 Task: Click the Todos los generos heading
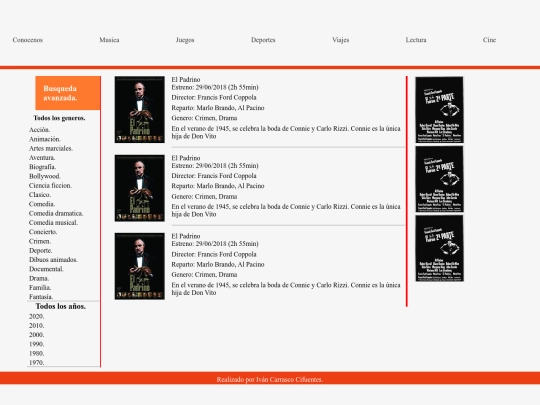pyautogui.click(x=59, y=118)
